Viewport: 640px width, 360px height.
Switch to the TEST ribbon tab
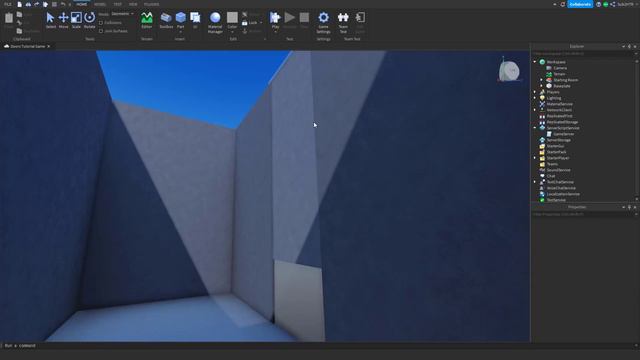(118, 4)
